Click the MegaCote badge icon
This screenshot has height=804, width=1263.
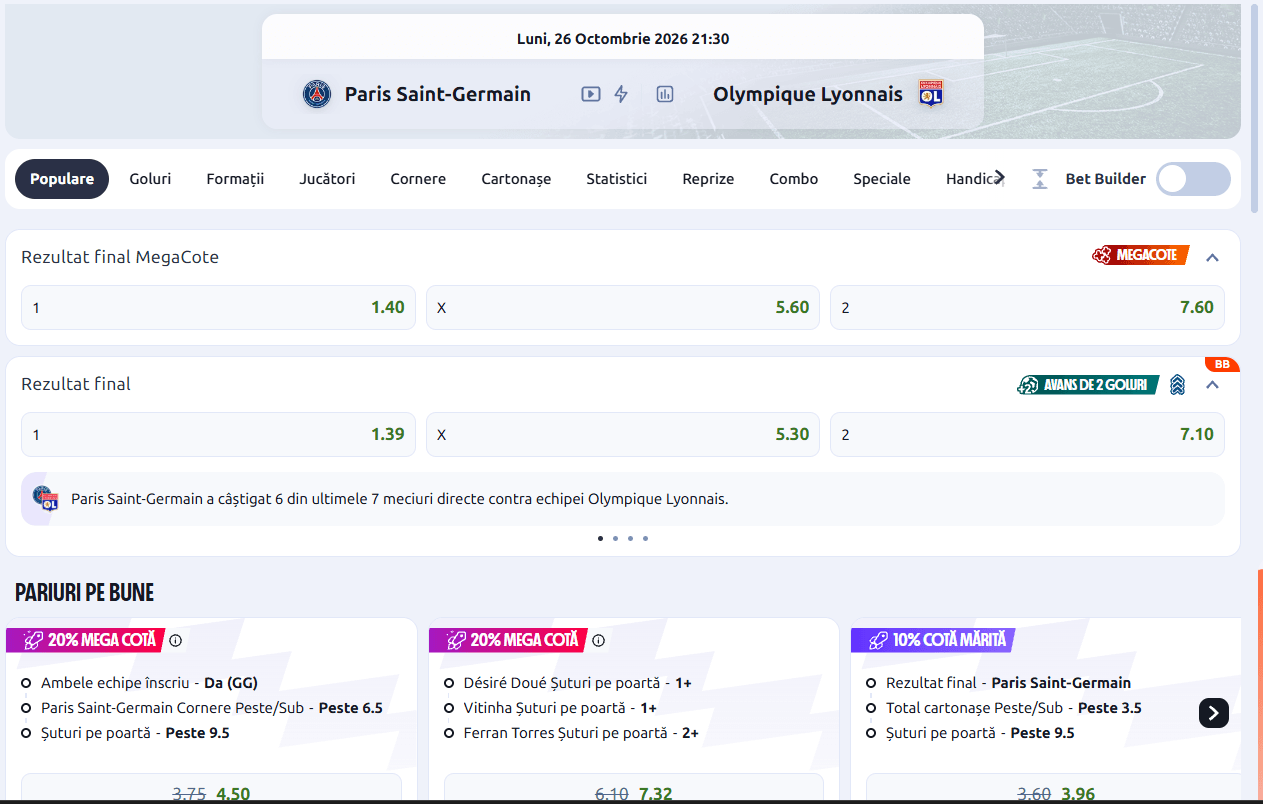tap(1140, 256)
